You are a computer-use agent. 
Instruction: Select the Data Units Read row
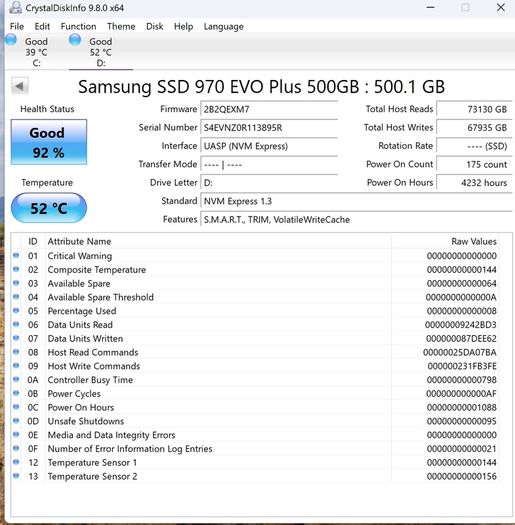(255, 325)
